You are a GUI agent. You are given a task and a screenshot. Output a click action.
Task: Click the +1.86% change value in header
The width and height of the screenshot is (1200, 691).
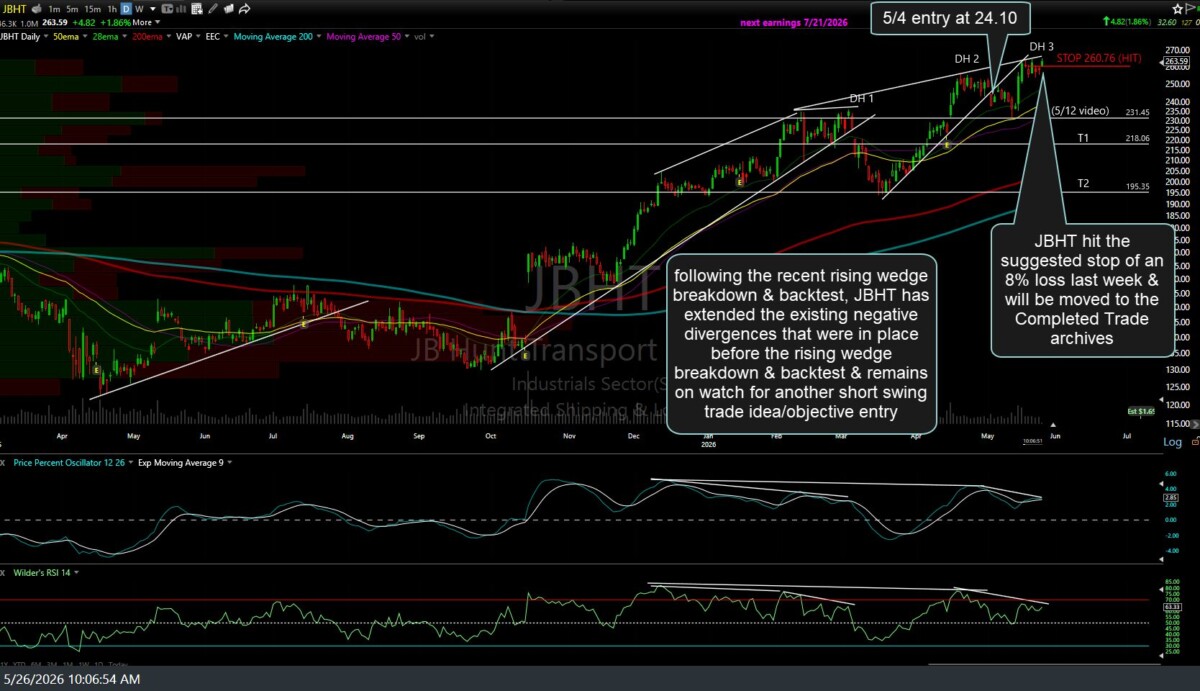[115, 22]
